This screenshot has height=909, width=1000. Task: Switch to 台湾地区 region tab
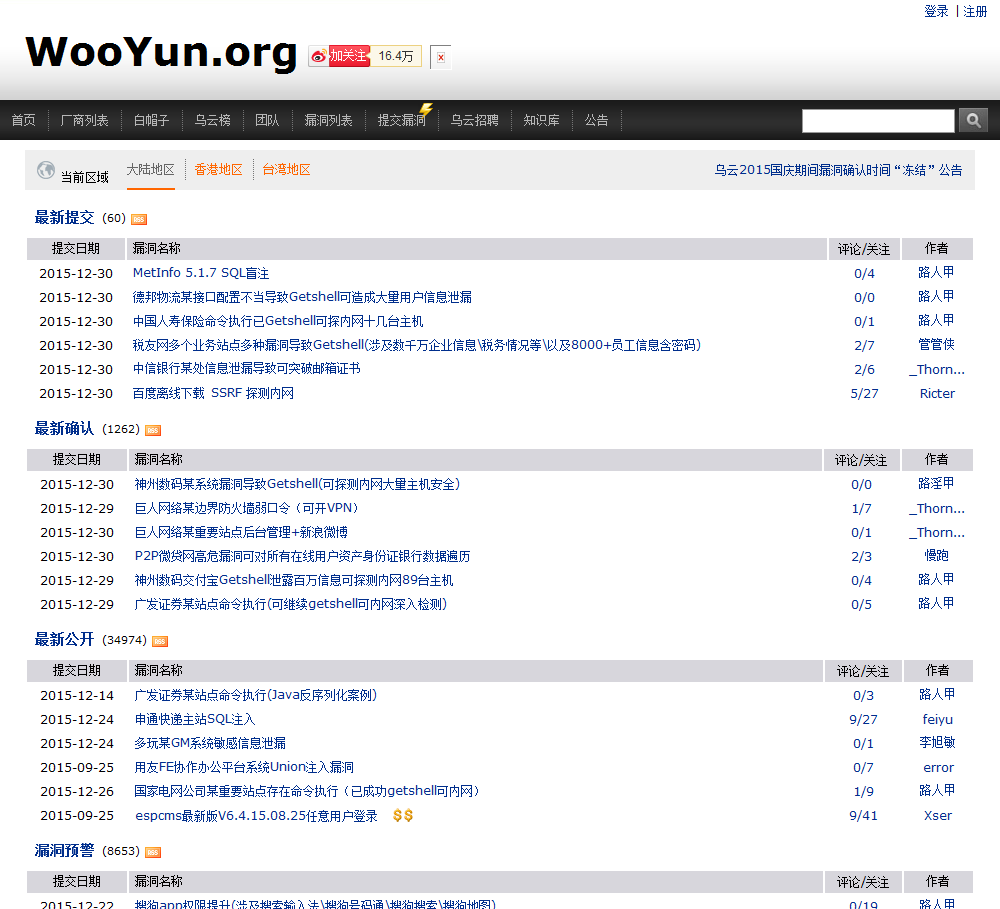[x=286, y=170]
